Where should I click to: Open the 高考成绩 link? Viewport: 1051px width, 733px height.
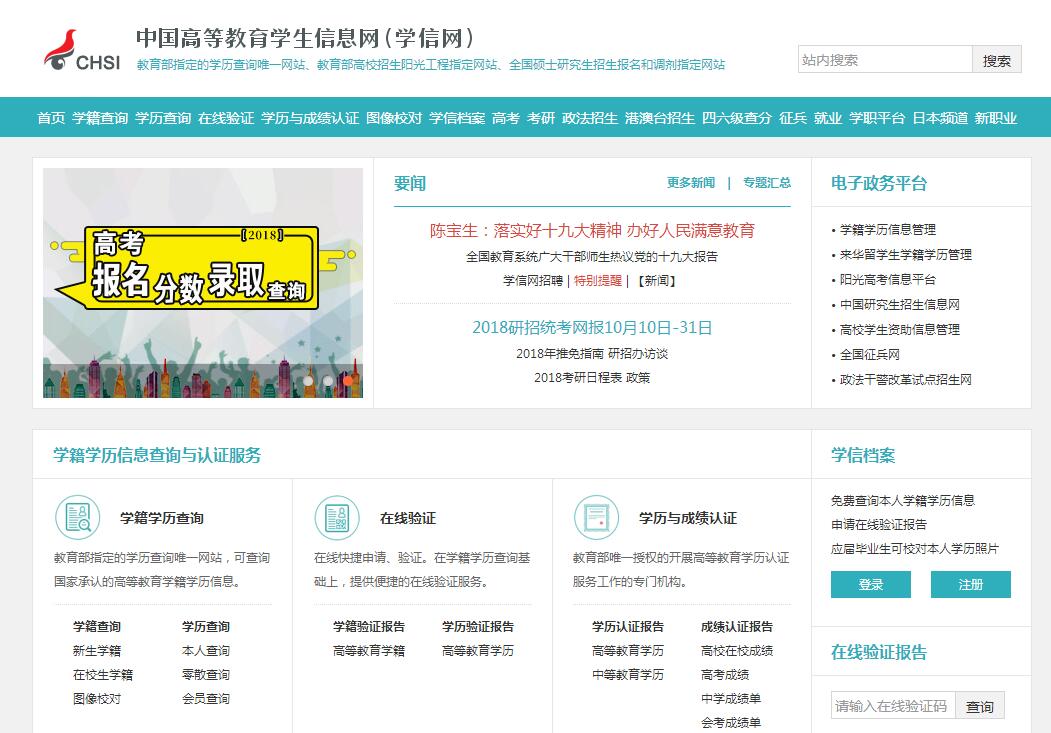tap(725, 675)
